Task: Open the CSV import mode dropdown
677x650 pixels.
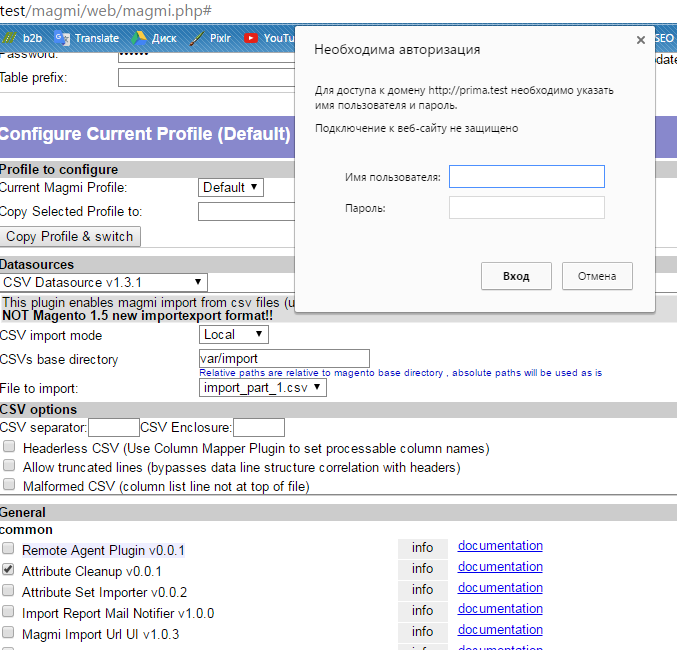Action: click(x=234, y=334)
